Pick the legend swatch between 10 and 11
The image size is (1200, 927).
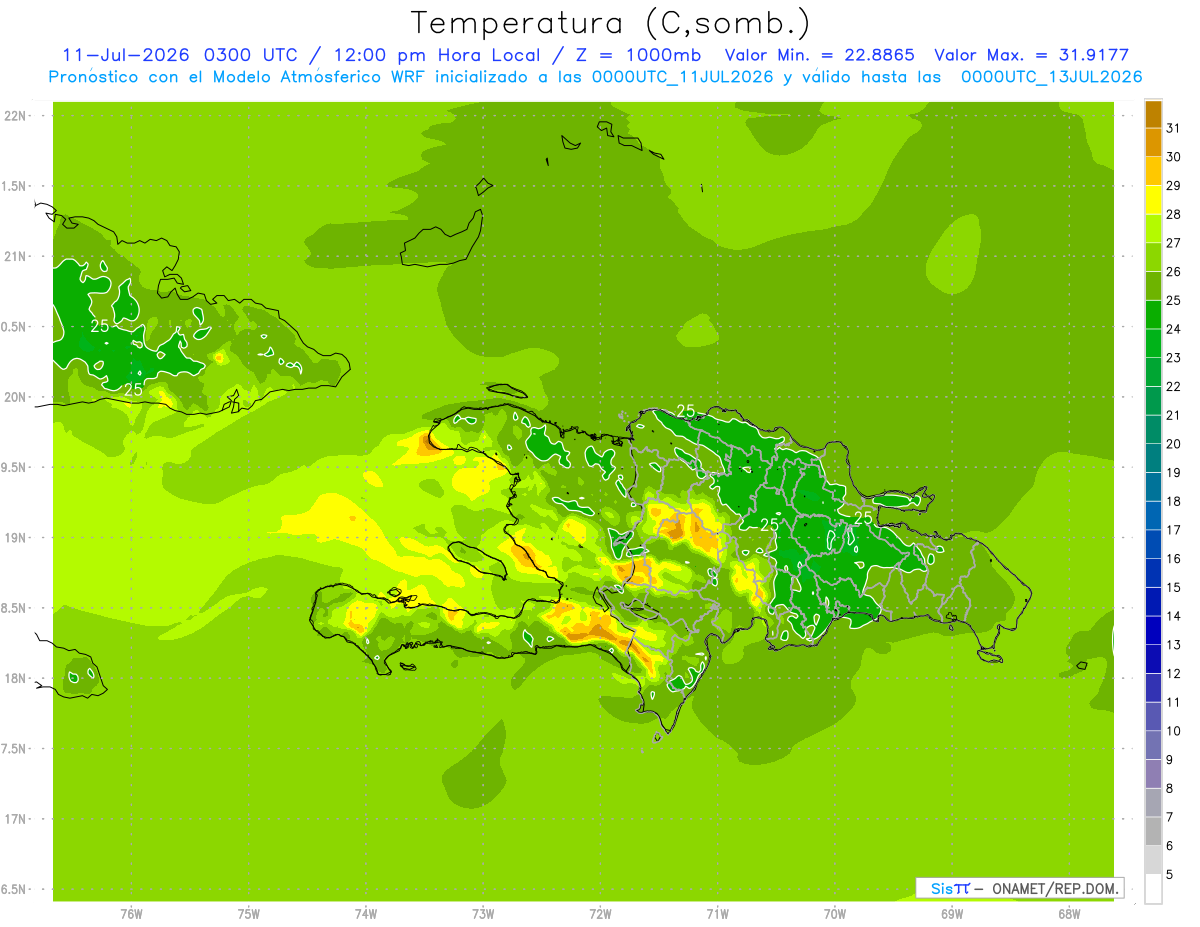click(1153, 717)
